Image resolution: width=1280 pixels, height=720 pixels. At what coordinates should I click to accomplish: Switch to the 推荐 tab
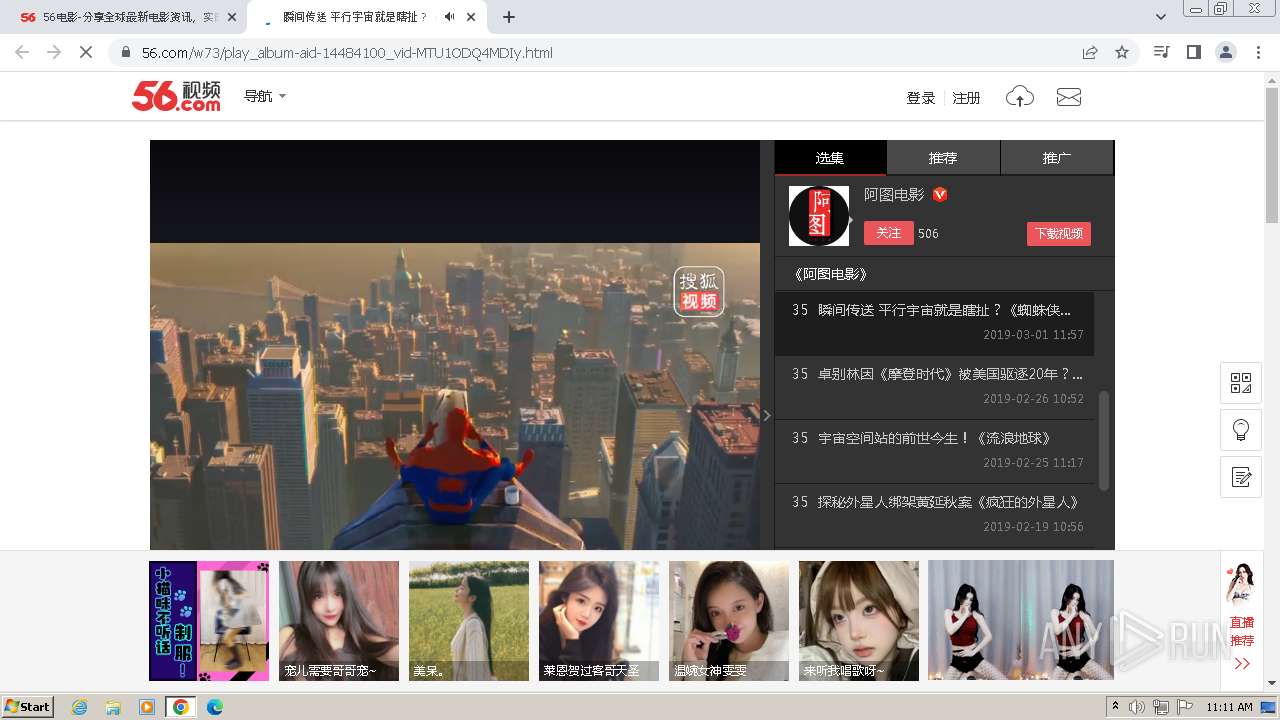click(943, 158)
